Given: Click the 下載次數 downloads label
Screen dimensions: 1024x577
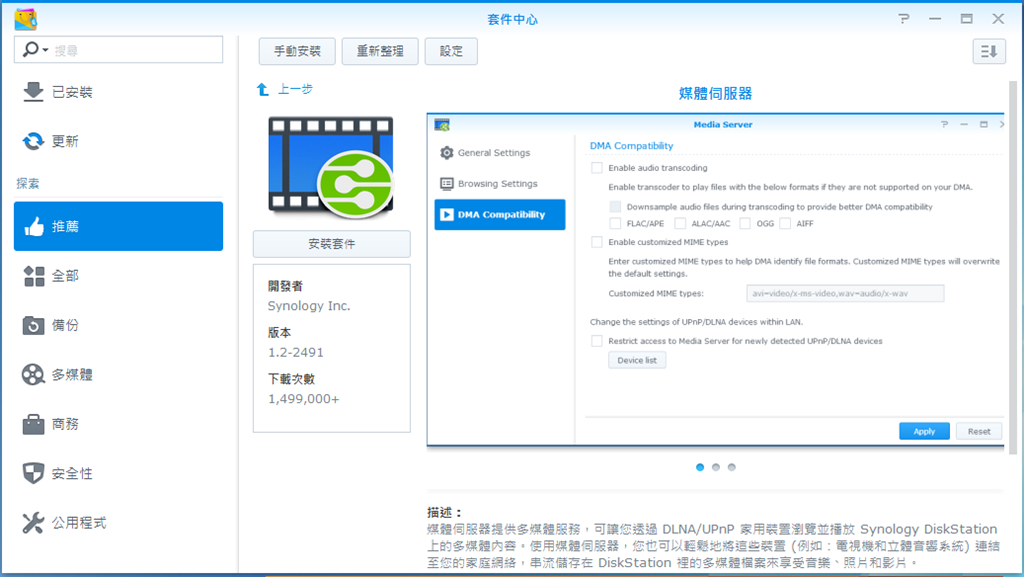Looking at the screenshot, I should click(291, 379).
